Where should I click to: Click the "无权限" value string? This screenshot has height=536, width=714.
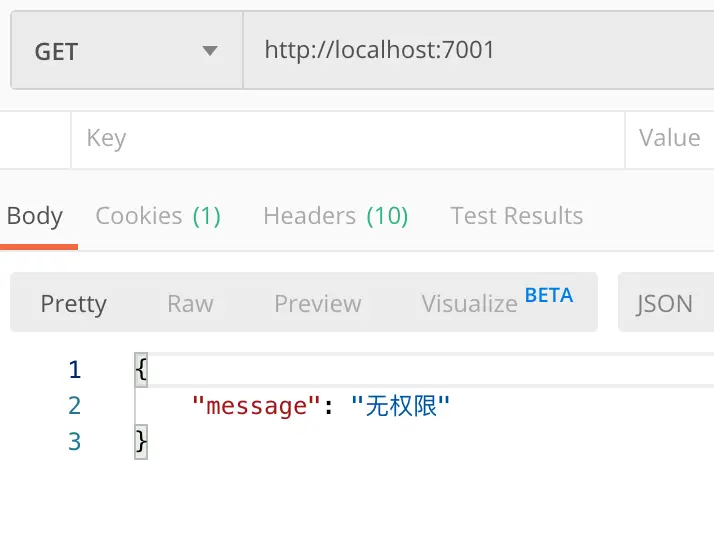401,406
